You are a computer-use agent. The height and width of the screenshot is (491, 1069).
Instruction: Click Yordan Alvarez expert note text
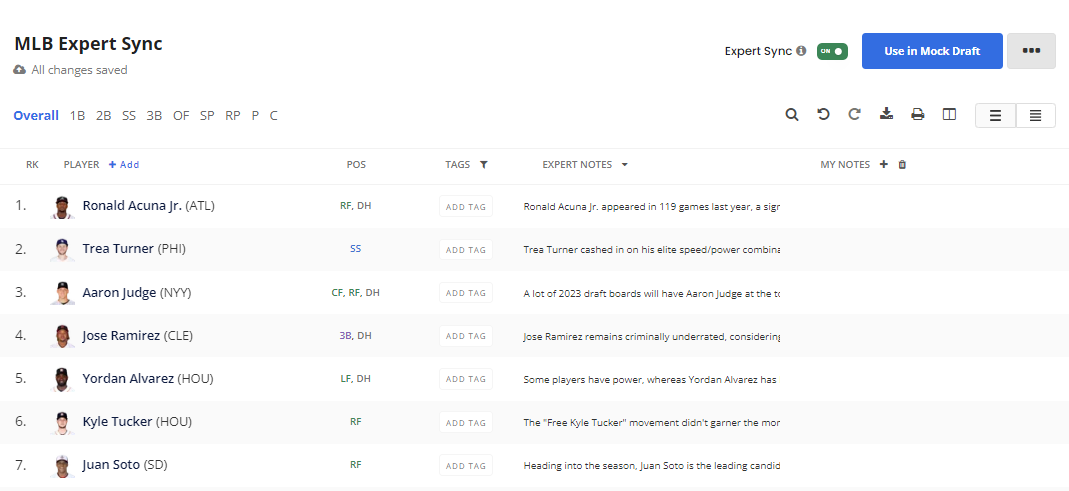(650, 379)
